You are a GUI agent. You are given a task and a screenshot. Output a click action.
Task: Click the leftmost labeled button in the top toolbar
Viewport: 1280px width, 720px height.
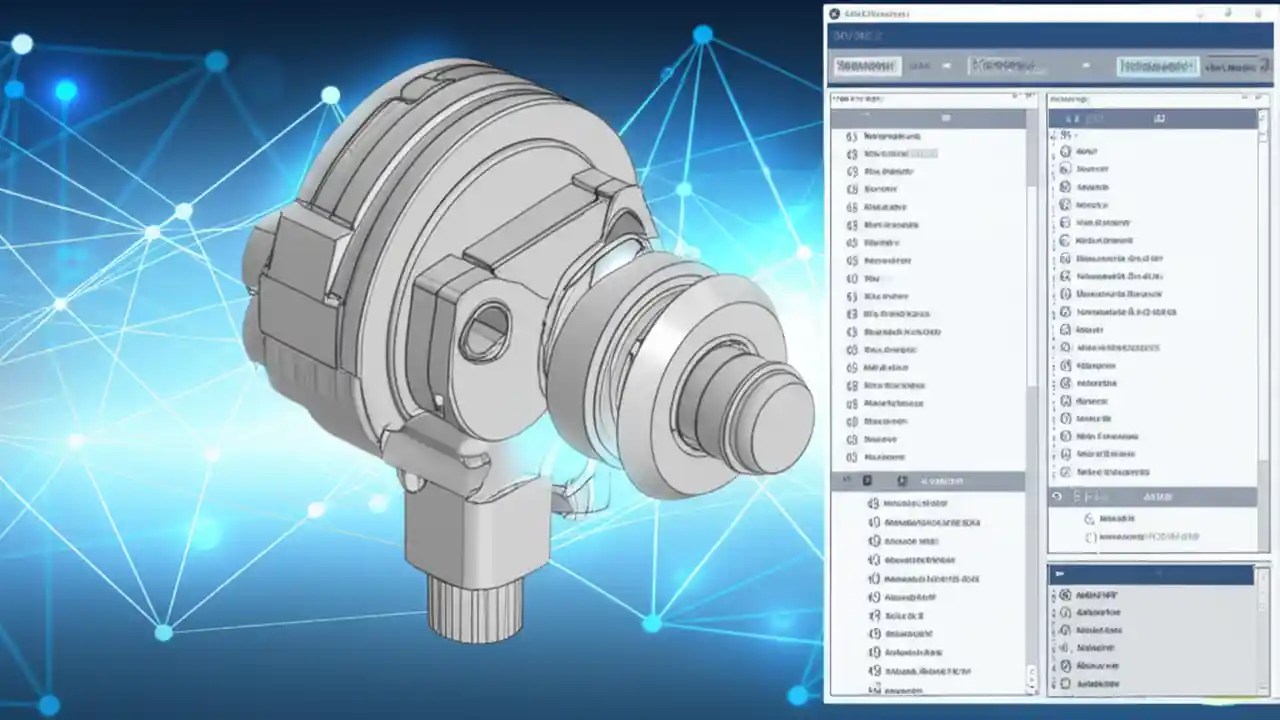[868, 66]
